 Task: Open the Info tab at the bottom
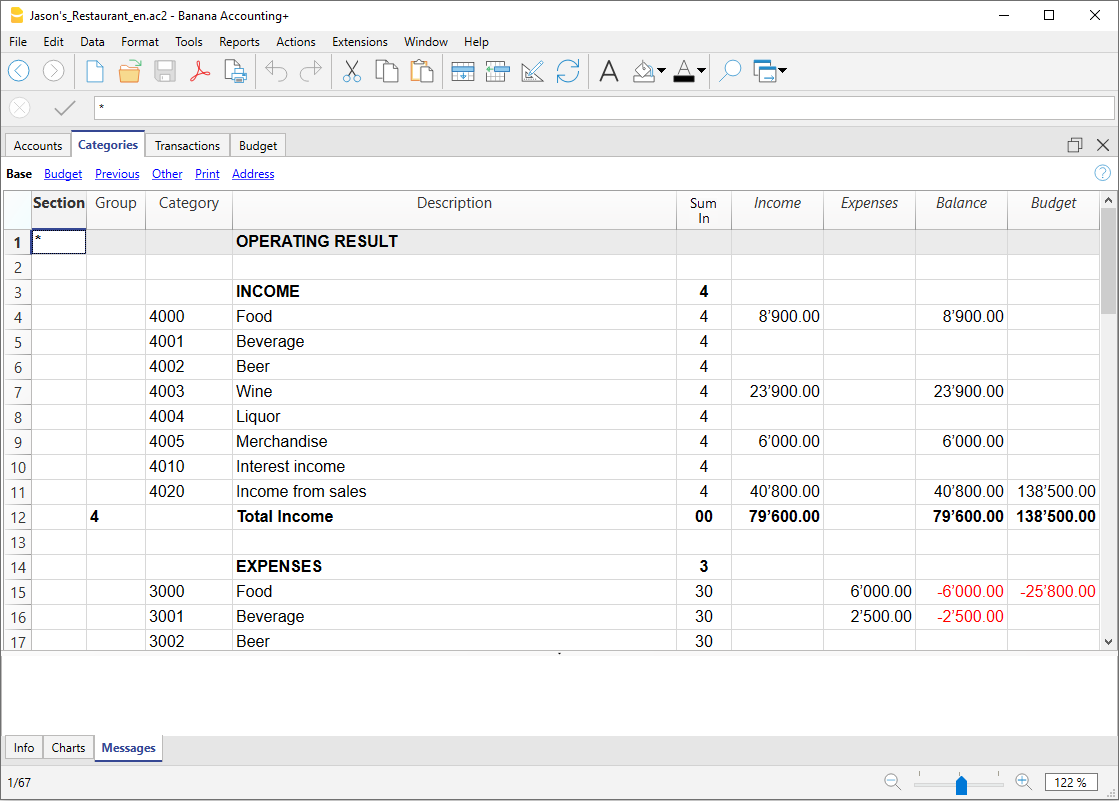(x=24, y=747)
